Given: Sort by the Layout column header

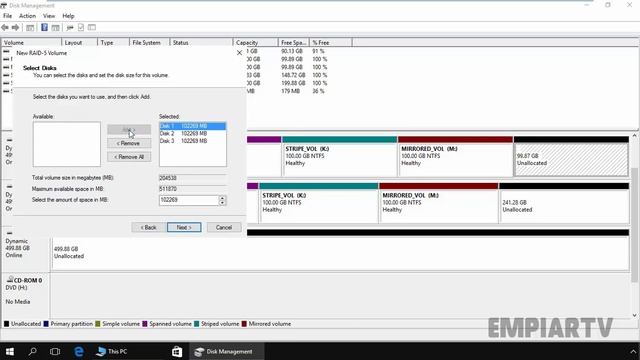Looking at the screenshot, I should tap(80, 42).
